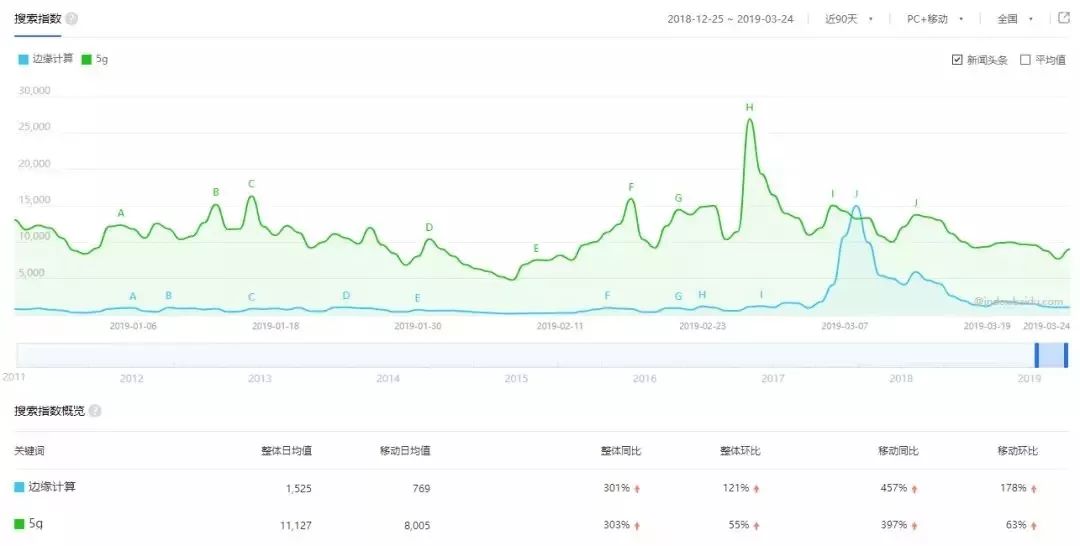
Task: Uncheck the 新闻头条 checkbox
Action: pyautogui.click(x=957, y=60)
